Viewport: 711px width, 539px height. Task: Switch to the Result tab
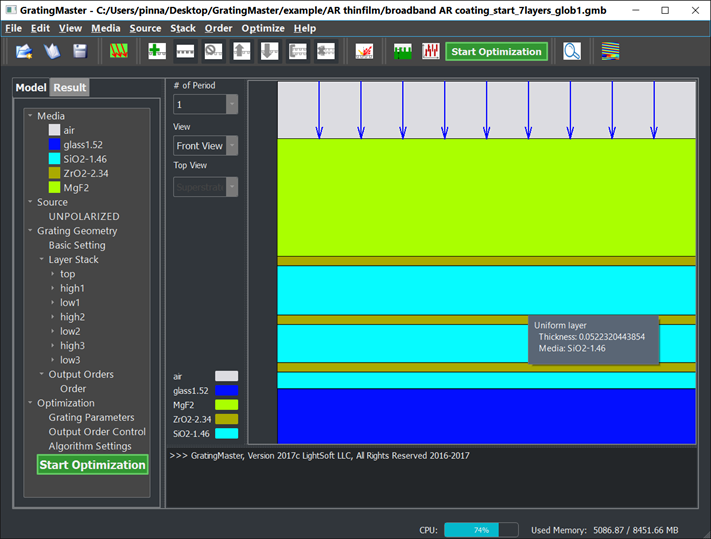pyautogui.click(x=70, y=88)
